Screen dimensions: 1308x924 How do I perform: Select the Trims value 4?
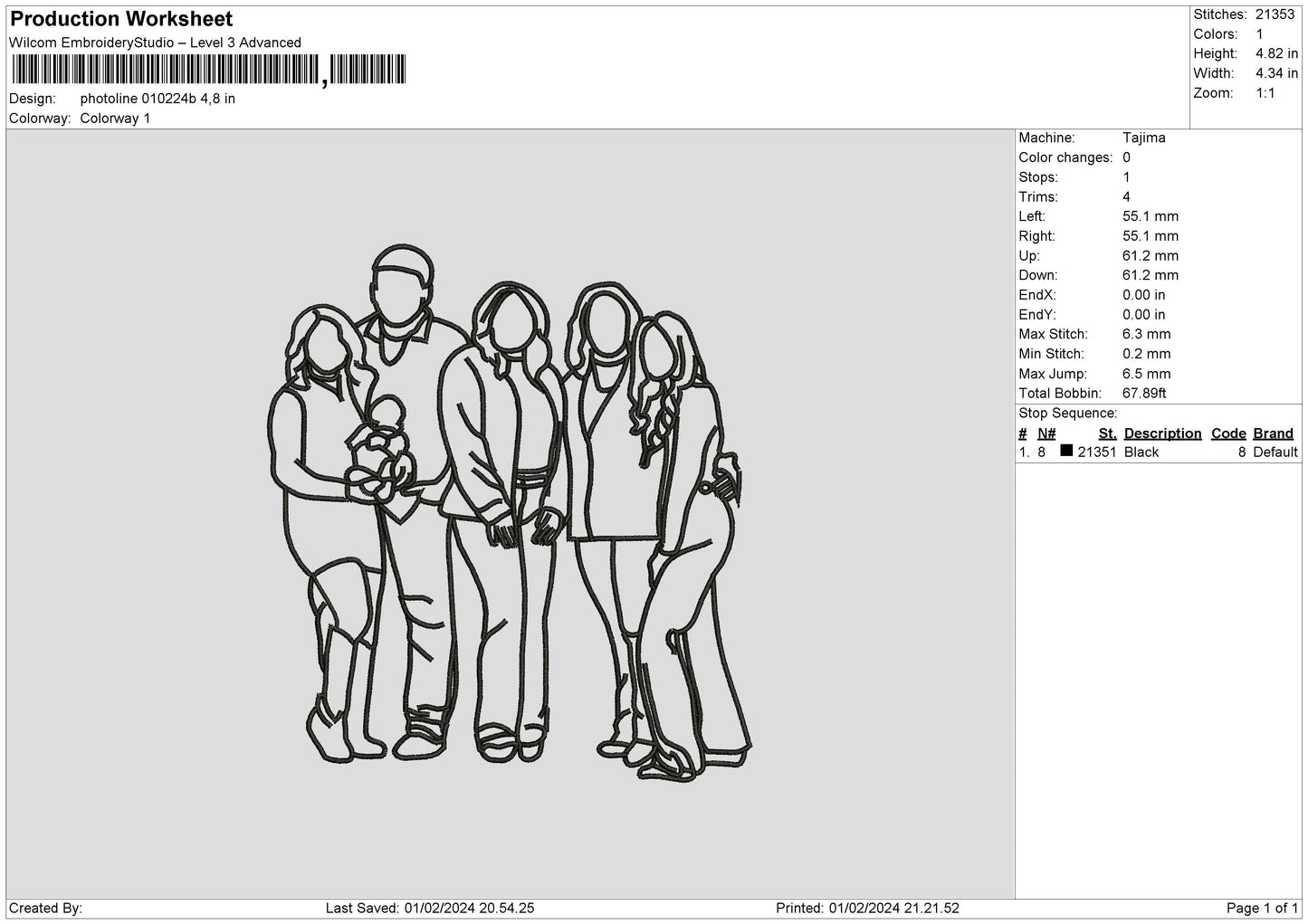(x=1126, y=196)
